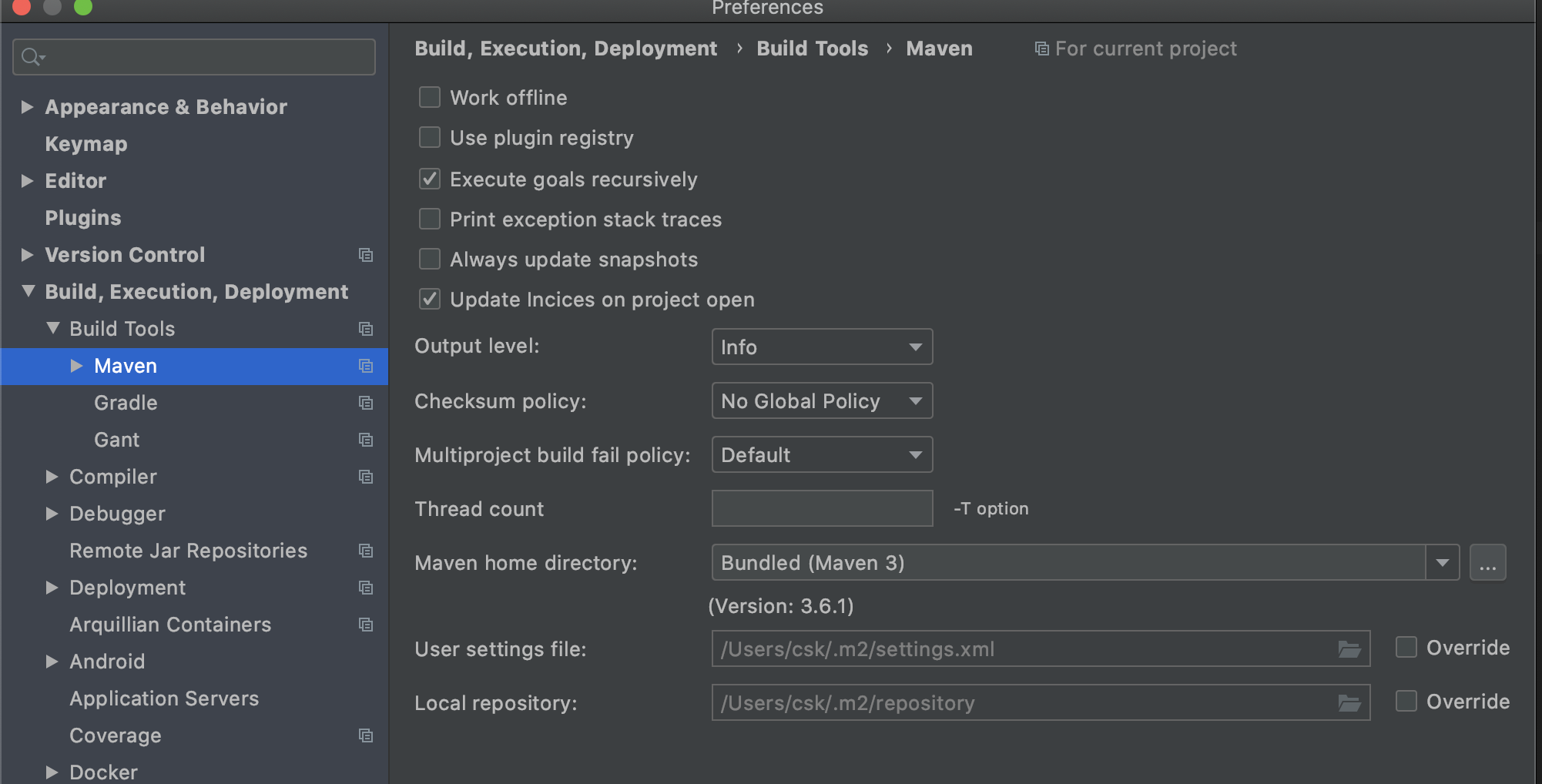Expand the Deployment arrow
The height and width of the screenshot is (784, 1542).
(x=52, y=588)
